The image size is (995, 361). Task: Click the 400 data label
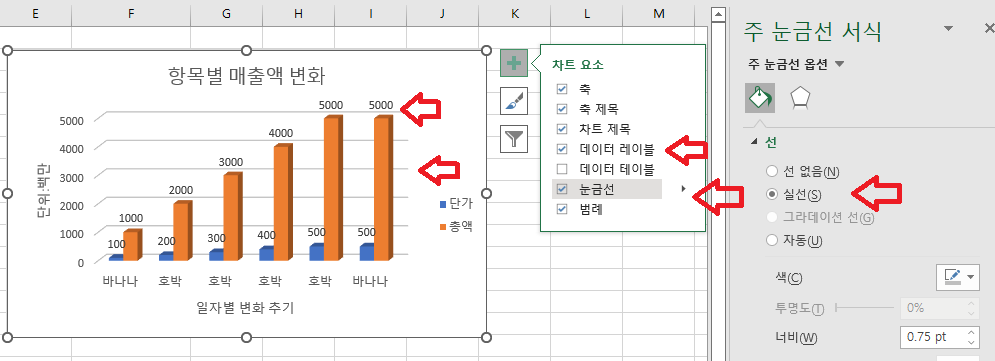(x=267, y=235)
